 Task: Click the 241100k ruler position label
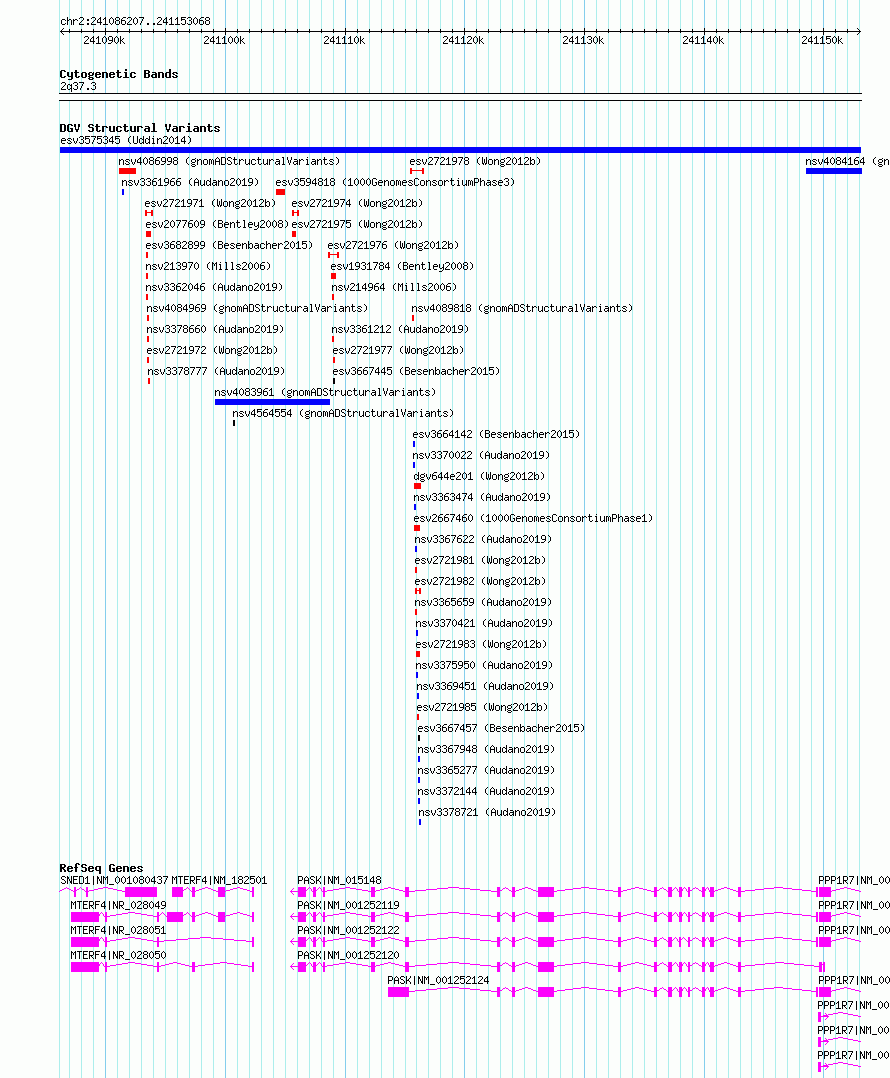pos(224,41)
